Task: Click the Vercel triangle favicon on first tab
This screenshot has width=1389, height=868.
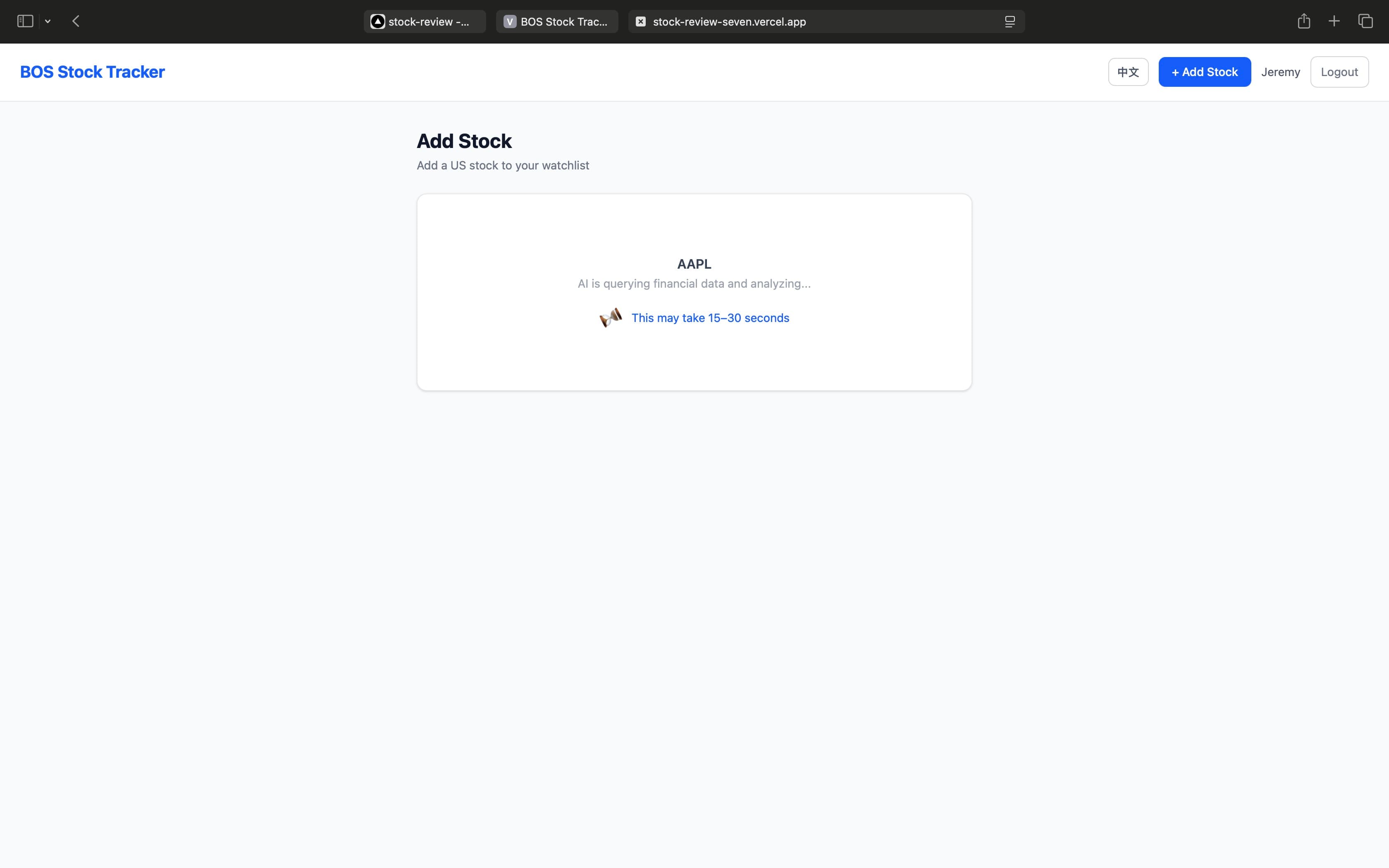Action: 377,22
